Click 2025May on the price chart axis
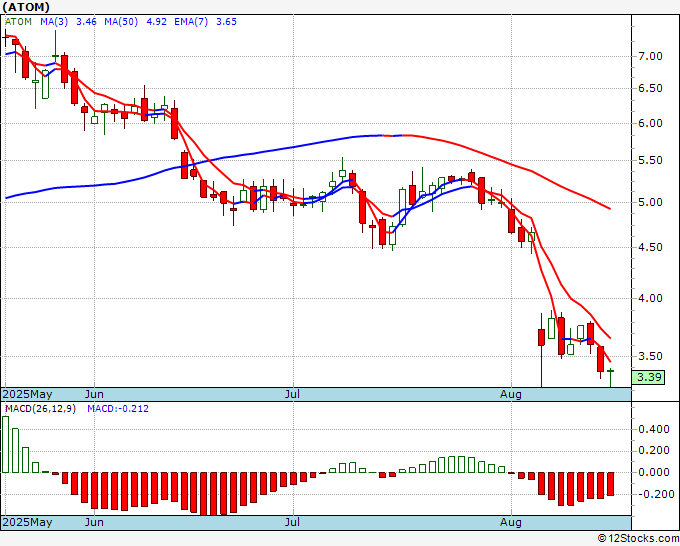The height and width of the screenshot is (546, 680). pyautogui.click(x=27, y=394)
